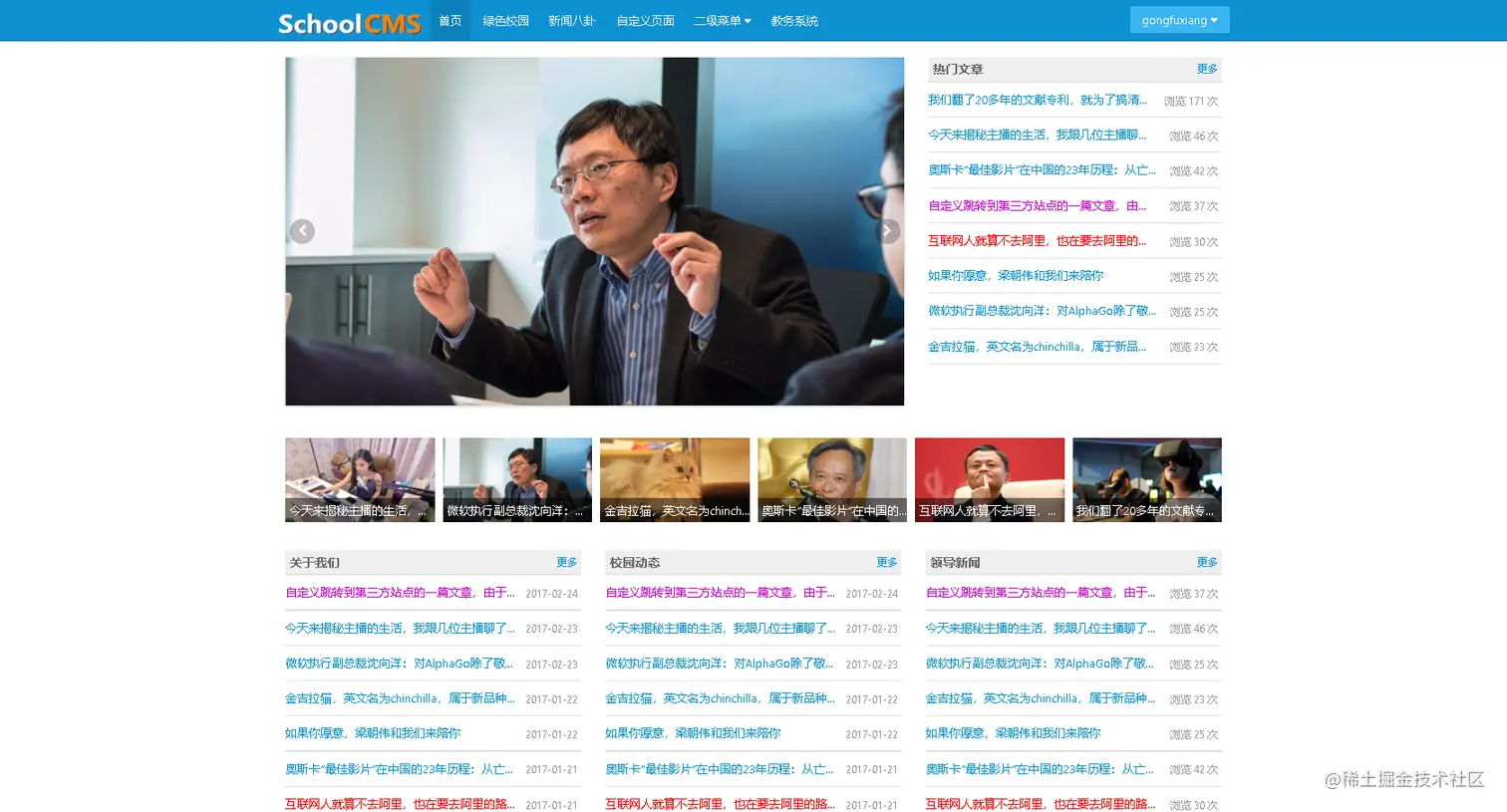1507x812 pixels.
Task: Open thumbnail 我们翻了20多年的文献专
Action: (x=1147, y=479)
